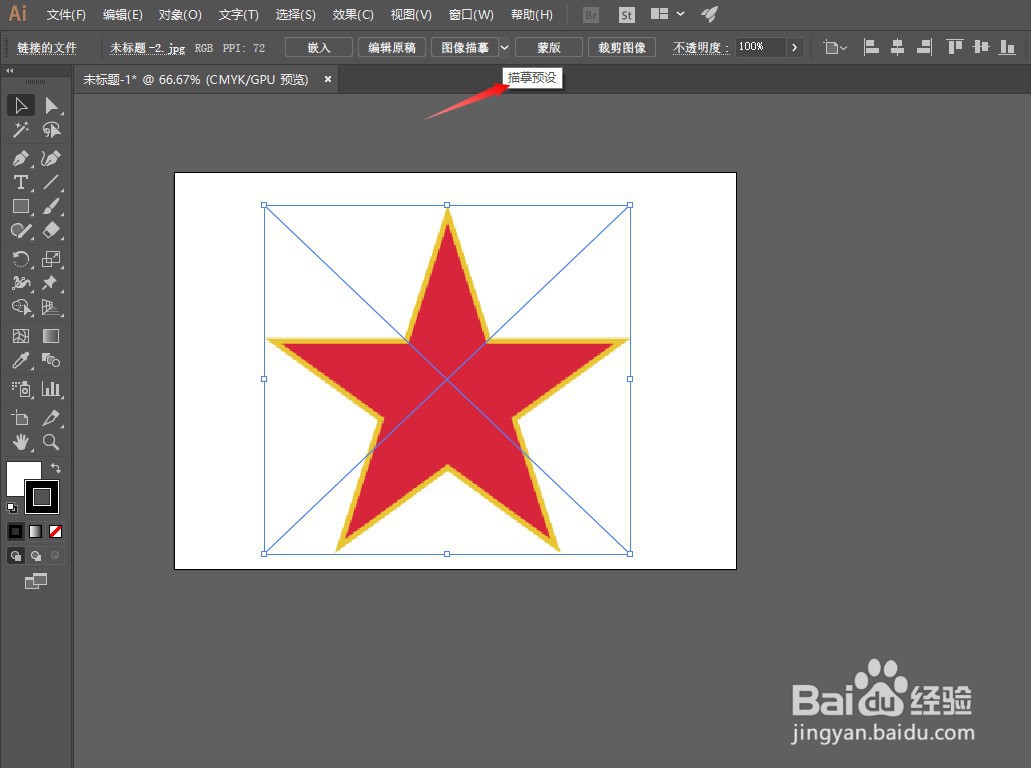
Task: Select the Hand tool
Action: (20, 442)
